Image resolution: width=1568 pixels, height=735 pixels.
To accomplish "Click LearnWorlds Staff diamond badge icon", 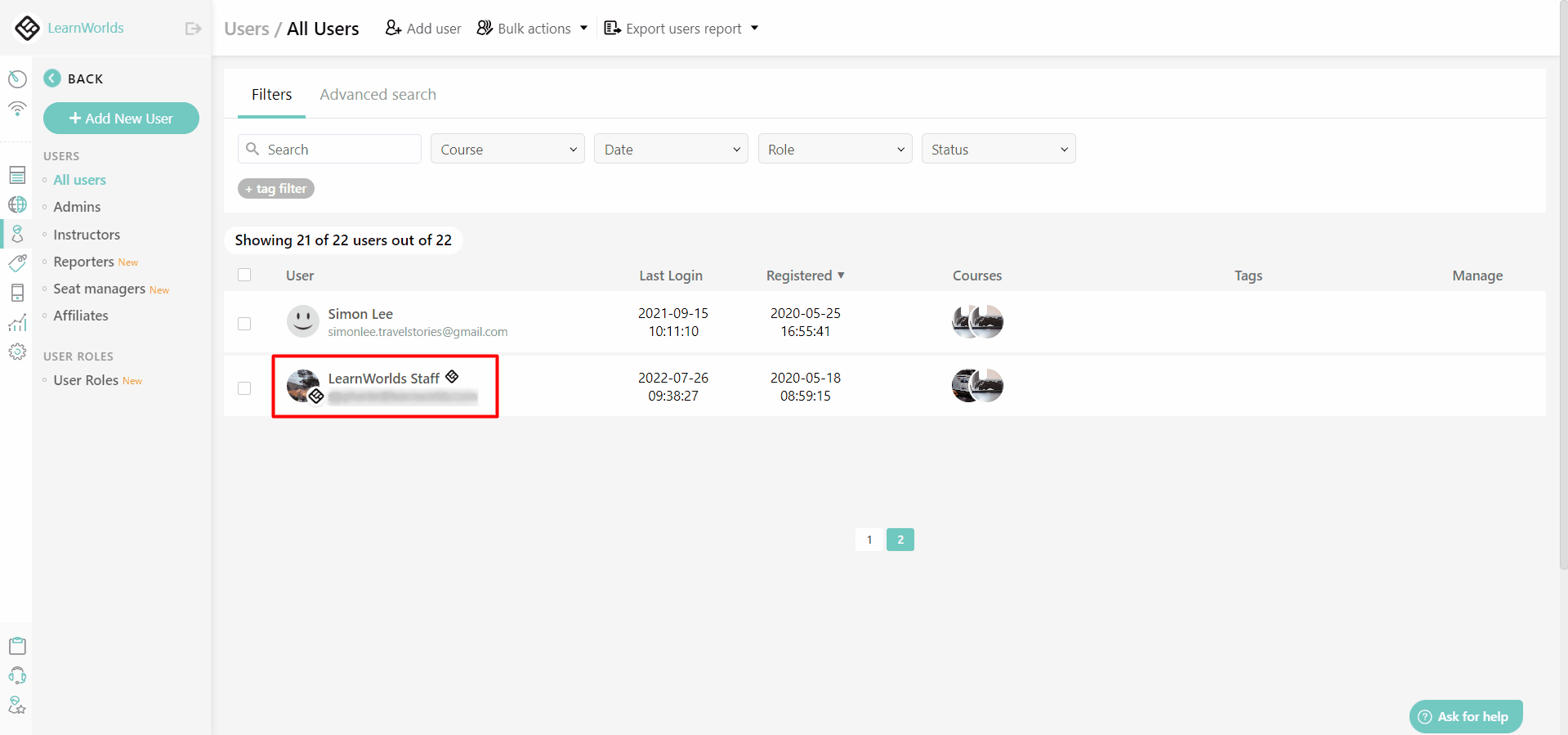I will point(452,376).
